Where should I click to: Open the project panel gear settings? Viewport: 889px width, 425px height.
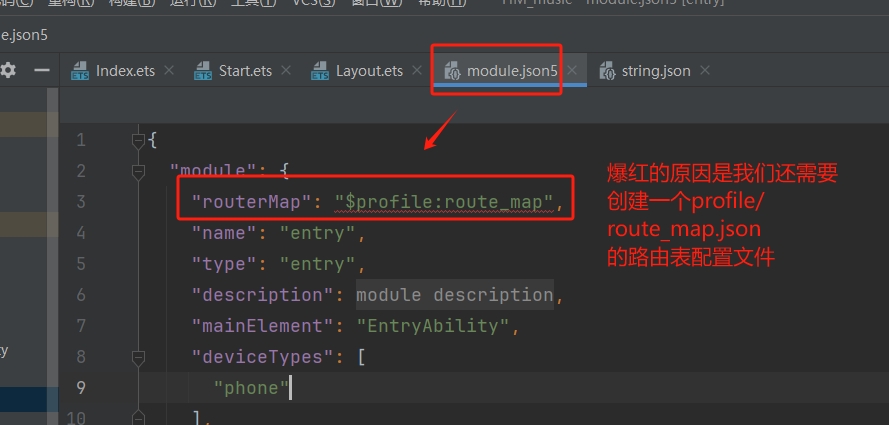8,70
